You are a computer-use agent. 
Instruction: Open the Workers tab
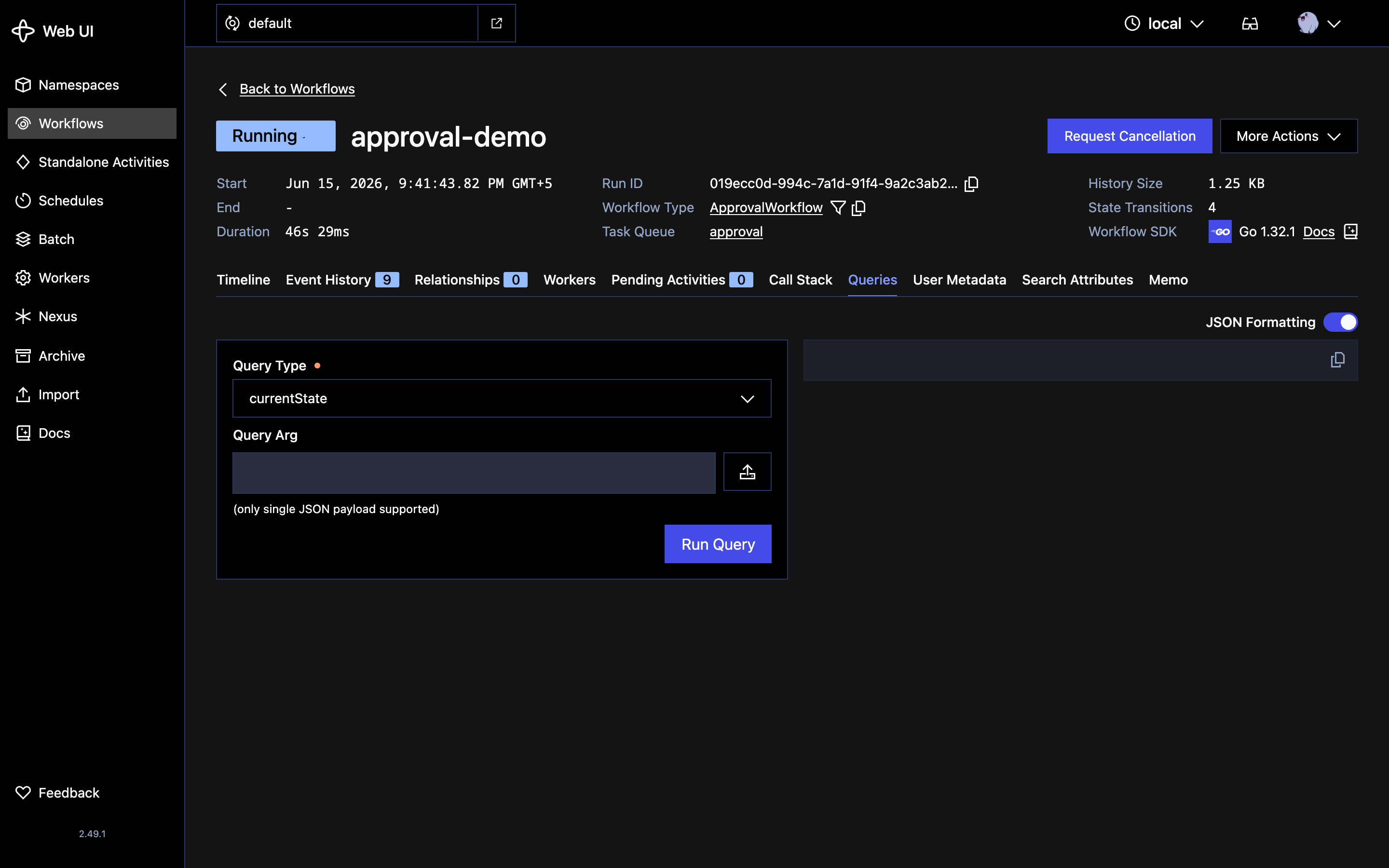[x=570, y=280]
